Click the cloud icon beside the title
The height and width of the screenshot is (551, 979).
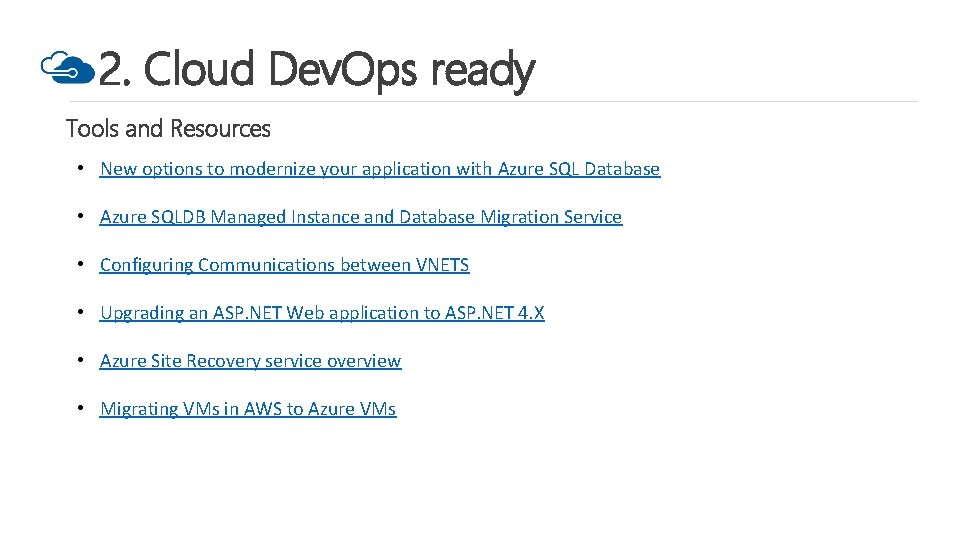point(68,69)
